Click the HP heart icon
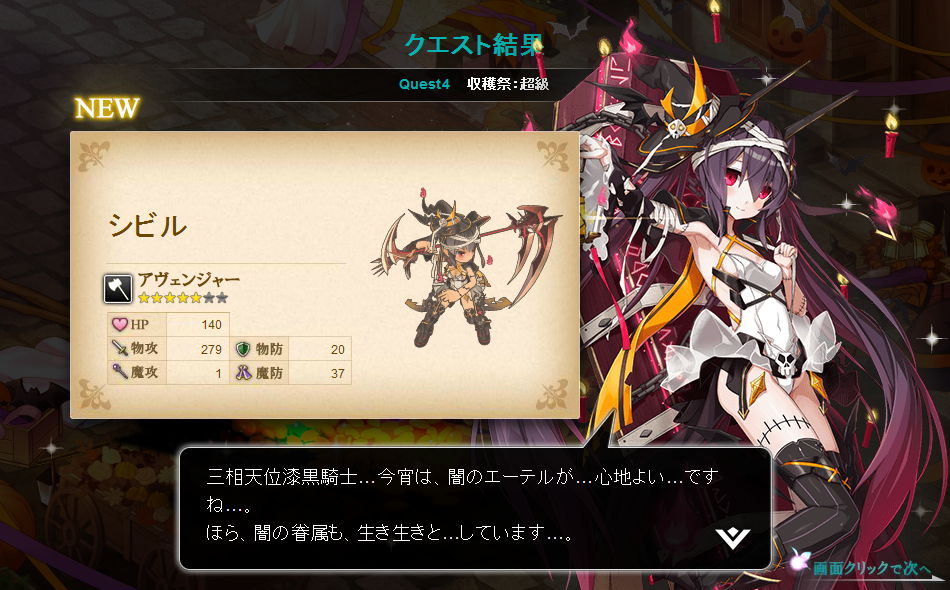The height and width of the screenshot is (590, 950). [119, 325]
